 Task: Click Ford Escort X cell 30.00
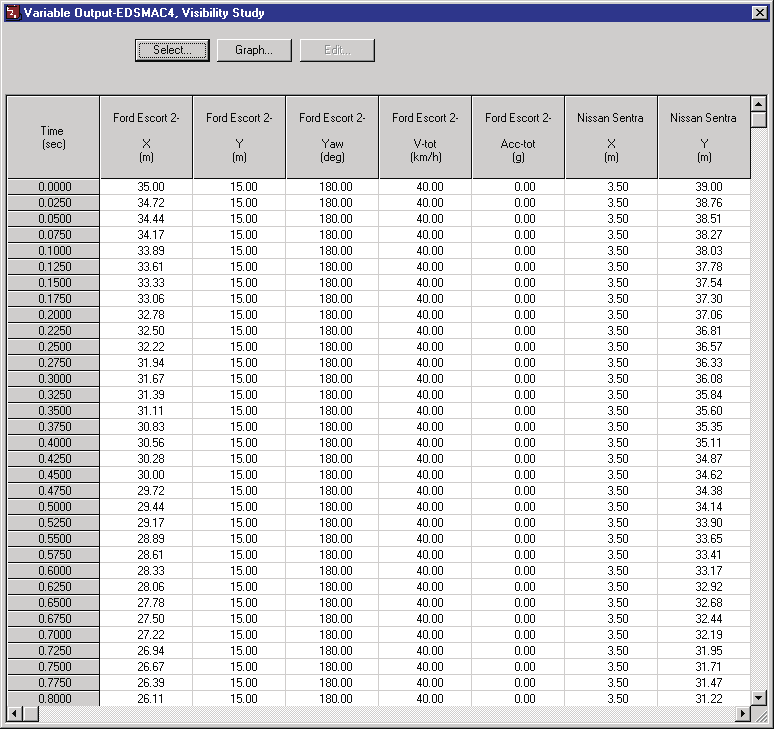(x=146, y=474)
